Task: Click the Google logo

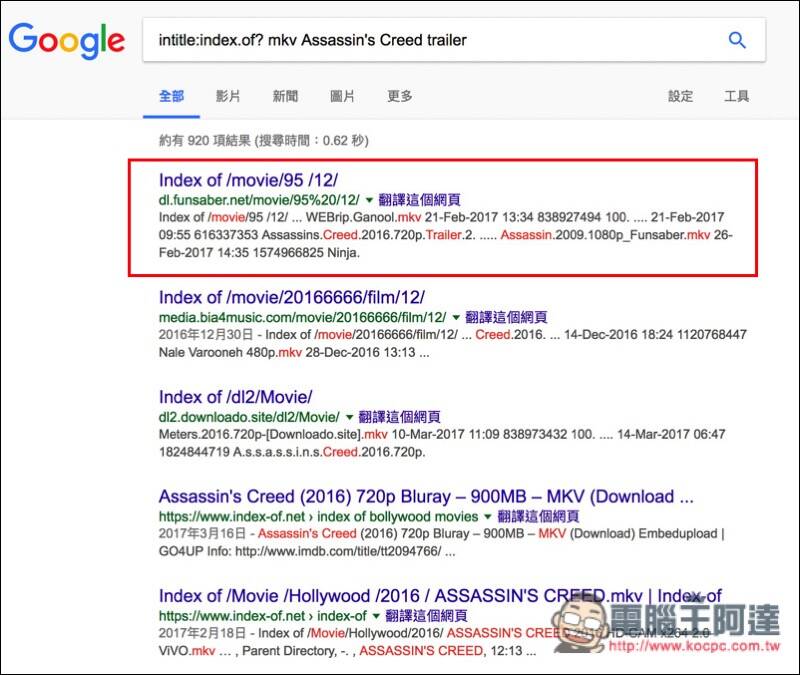Action: pyautogui.click(x=66, y=40)
